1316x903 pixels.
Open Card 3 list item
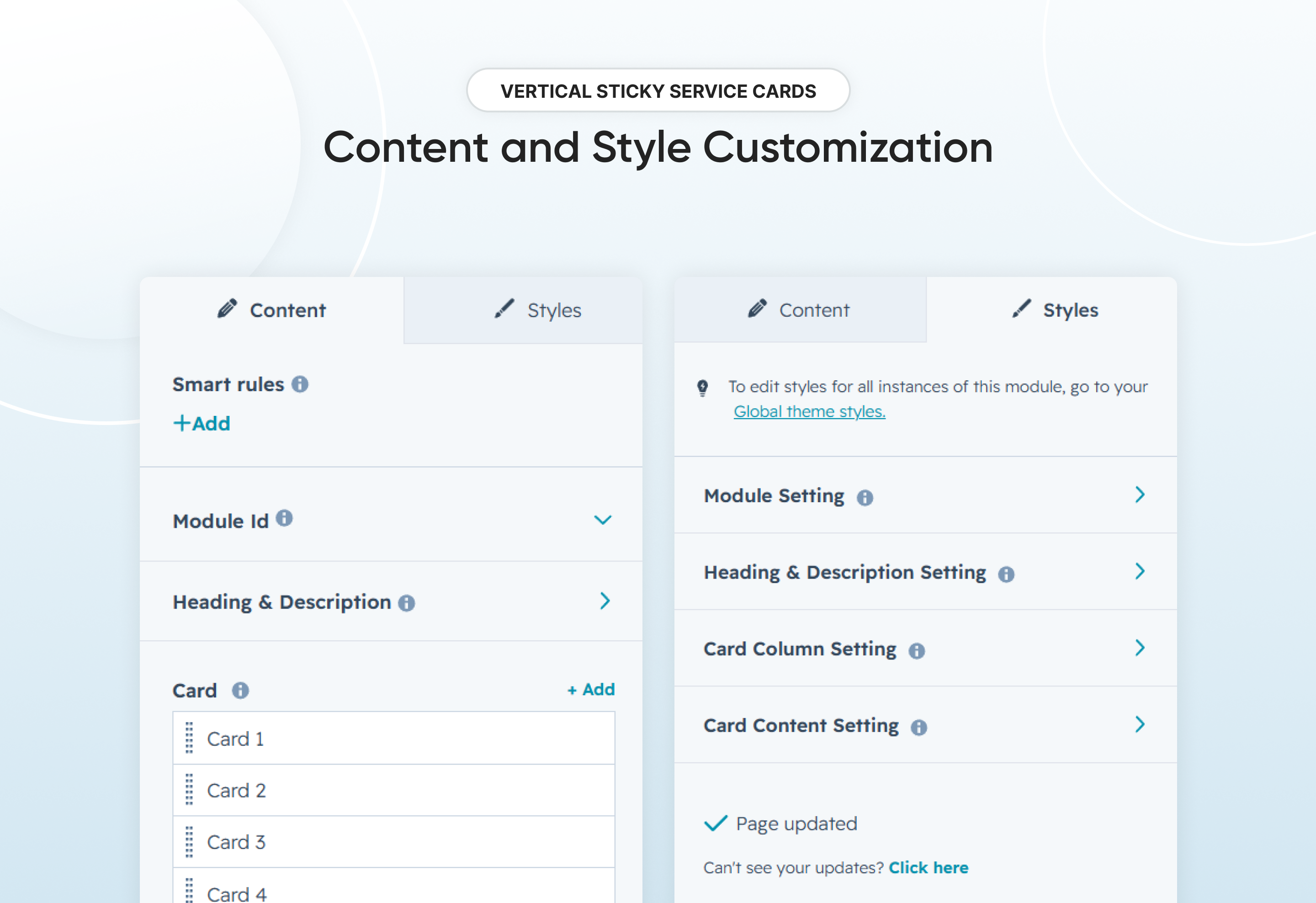(393, 842)
